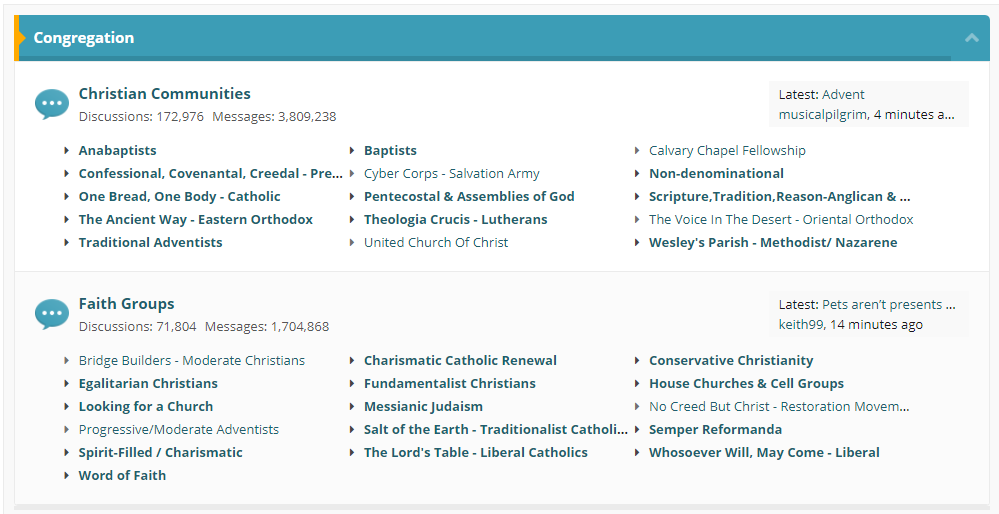Image resolution: width=999 pixels, height=514 pixels.
Task: Open latest thread 'Pets aren't presents'
Action: click(x=888, y=305)
